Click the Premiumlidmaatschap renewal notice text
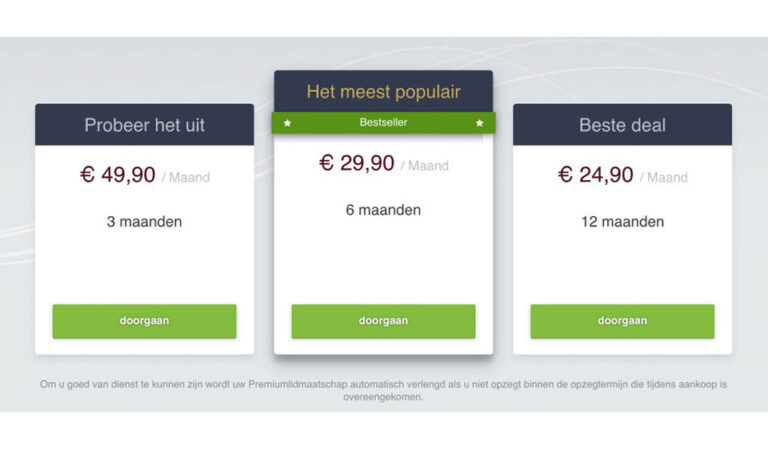Viewport: 768px width, 449px height. pyautogui.click(x=384, y=390)
